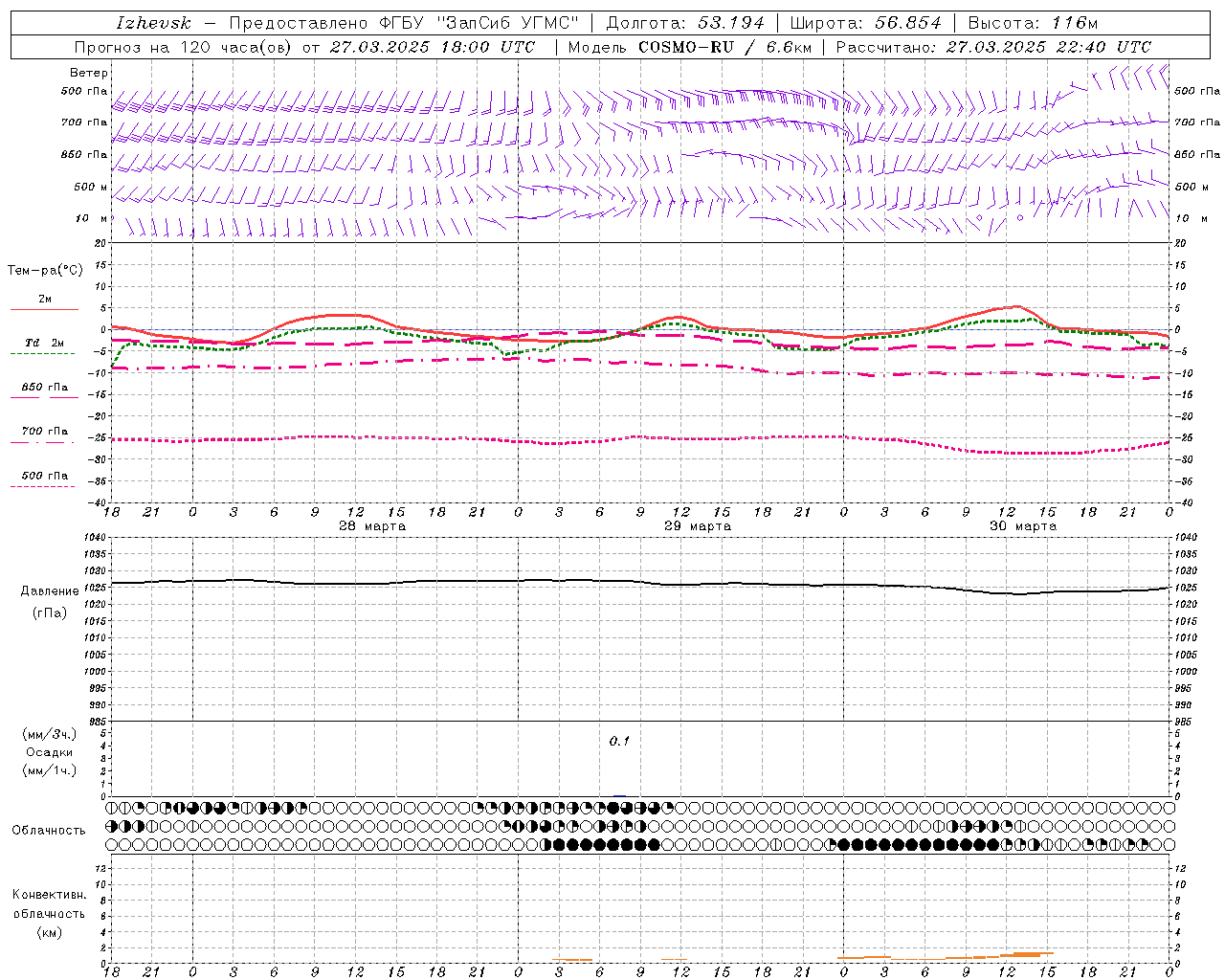The width and height of the screenshot is (1225, 980).
Task: Click the (км) unit under convective cloudiness
Action: (50, 932)
